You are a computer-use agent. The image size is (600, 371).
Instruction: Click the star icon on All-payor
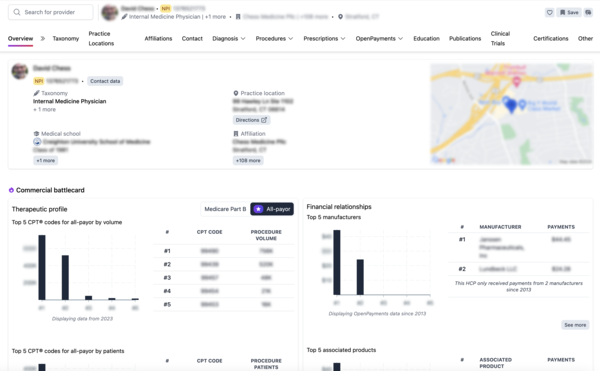pos(258,209)
